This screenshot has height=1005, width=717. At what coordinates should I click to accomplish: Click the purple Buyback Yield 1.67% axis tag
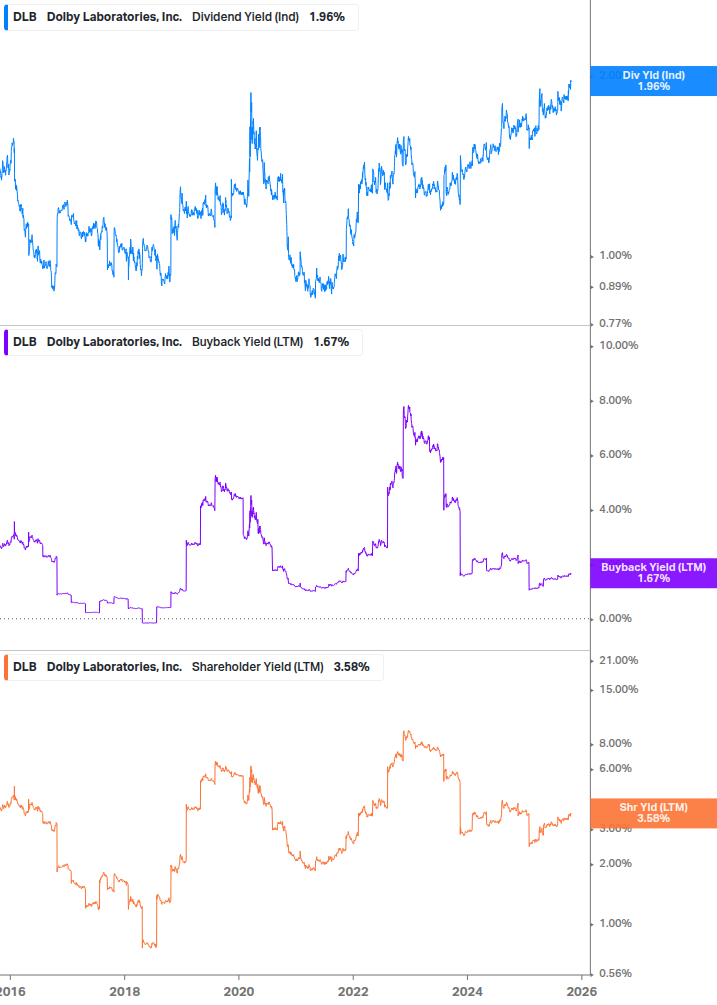(653, 573)
